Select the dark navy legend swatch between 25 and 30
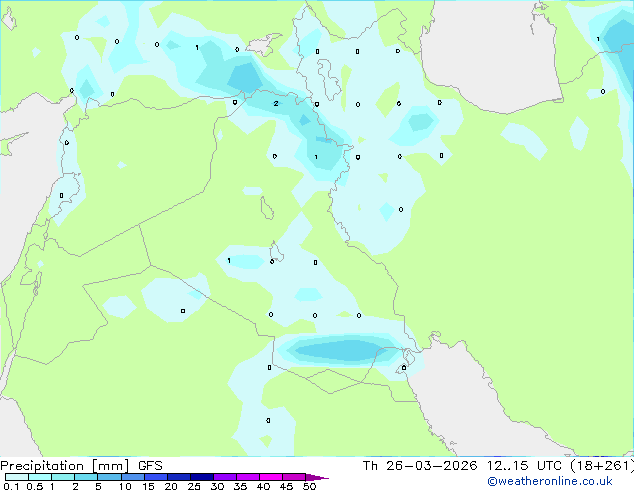Viewport: 634px width, 490px height. coord(201,477)
